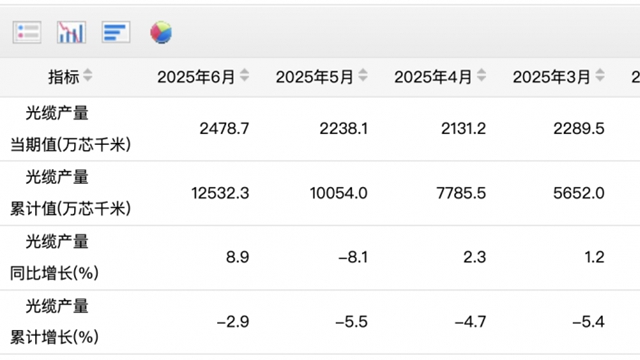640x360 pixels.
Task: Select the horizontal bar chart icon
Action: 116,32
